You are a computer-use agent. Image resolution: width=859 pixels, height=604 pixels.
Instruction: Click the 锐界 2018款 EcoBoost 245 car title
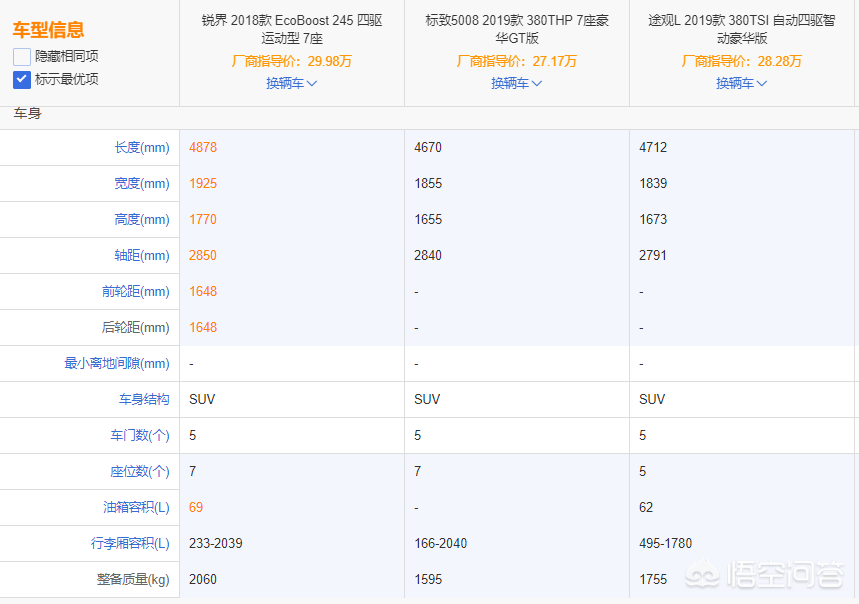(x=292, y=29)
